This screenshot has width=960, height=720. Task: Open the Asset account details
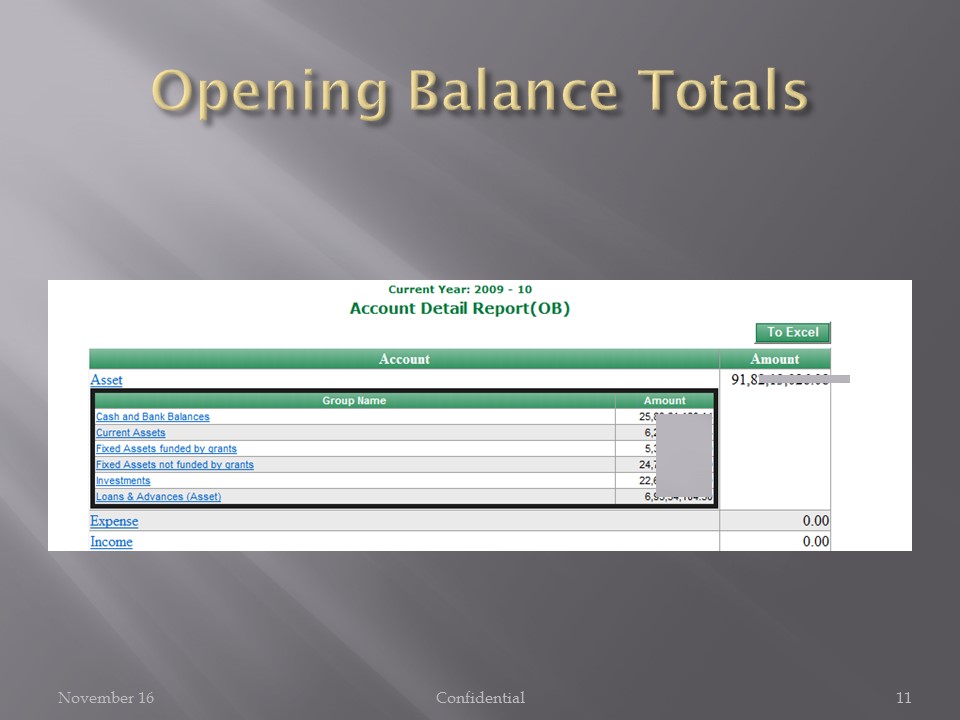click(x=106, y=380)
